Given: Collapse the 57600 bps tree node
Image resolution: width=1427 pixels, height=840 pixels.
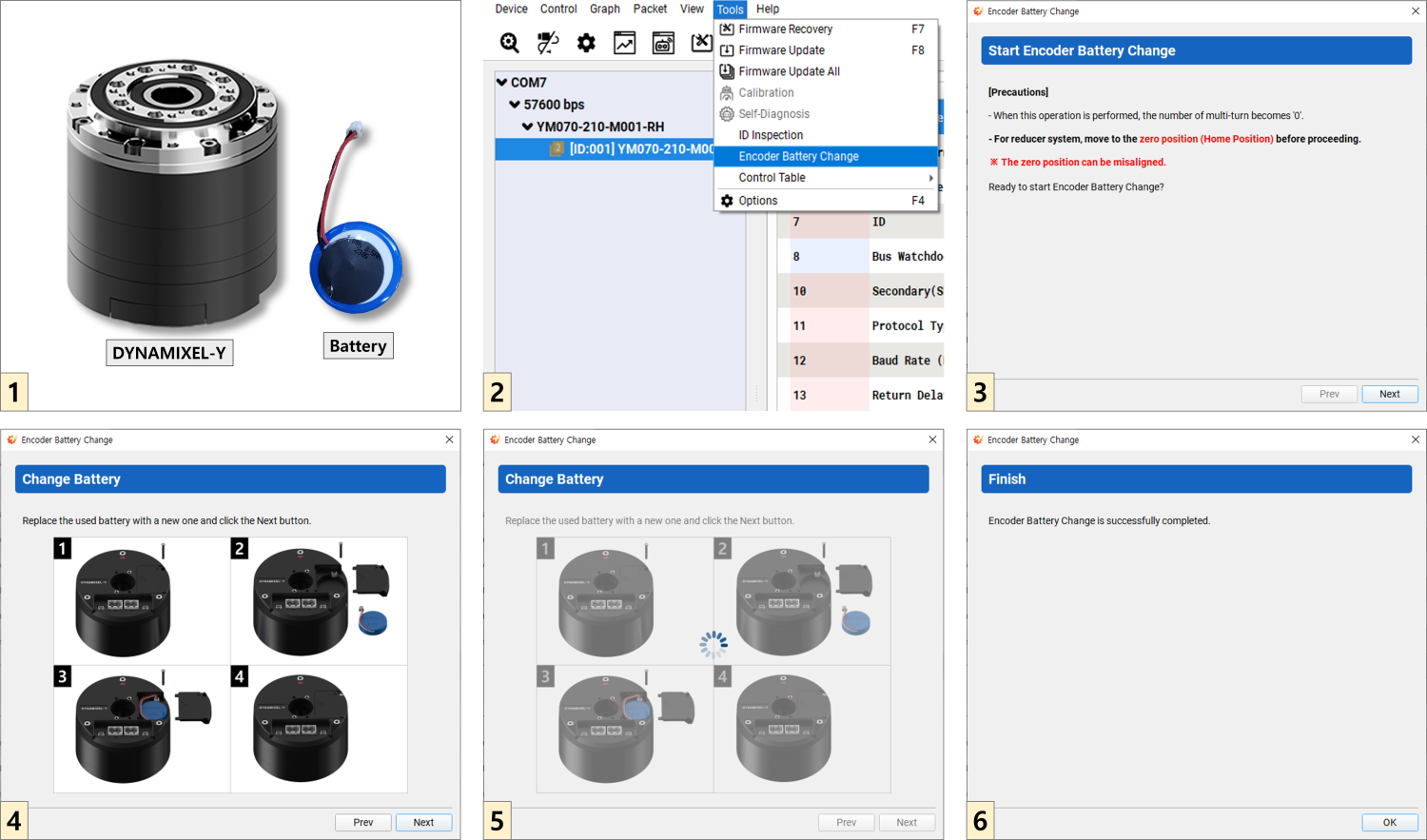Looking at the screenshot, I should [x=515, y=105].
